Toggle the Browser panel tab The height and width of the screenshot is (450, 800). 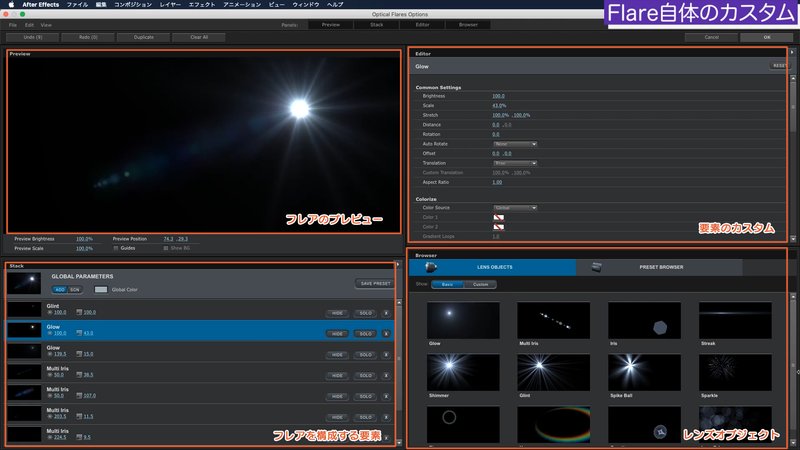(x=468, y=24)
